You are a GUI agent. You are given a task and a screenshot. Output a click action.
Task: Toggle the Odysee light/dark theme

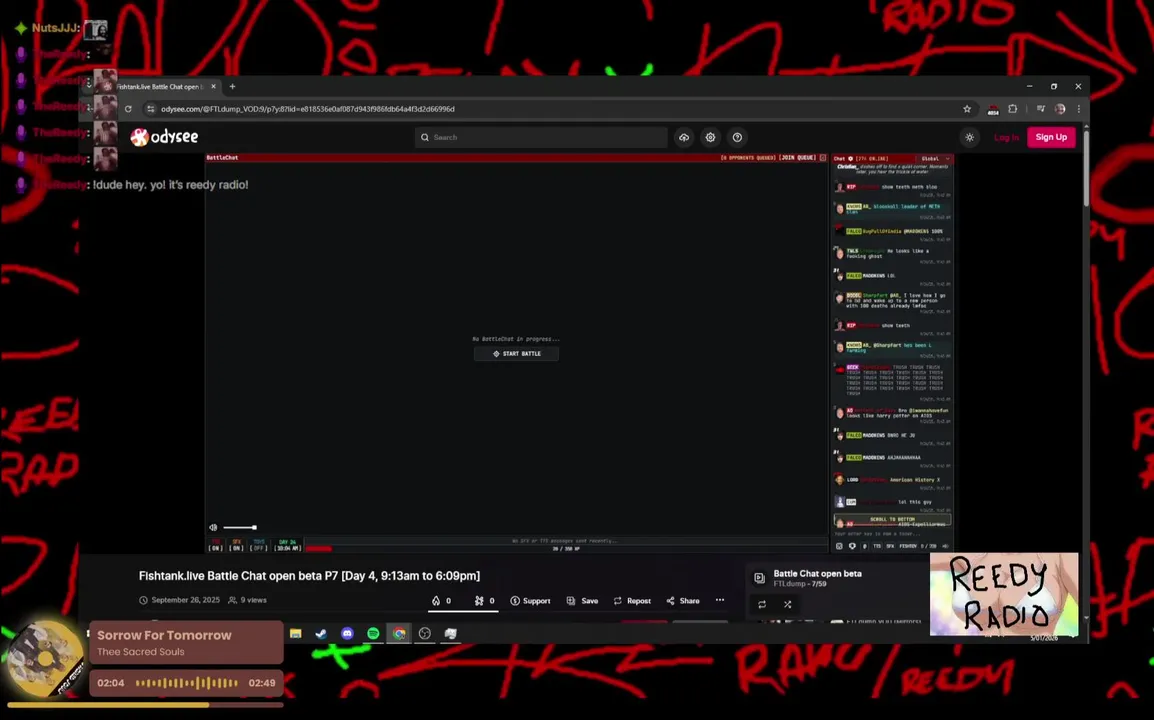click(970, 137)
